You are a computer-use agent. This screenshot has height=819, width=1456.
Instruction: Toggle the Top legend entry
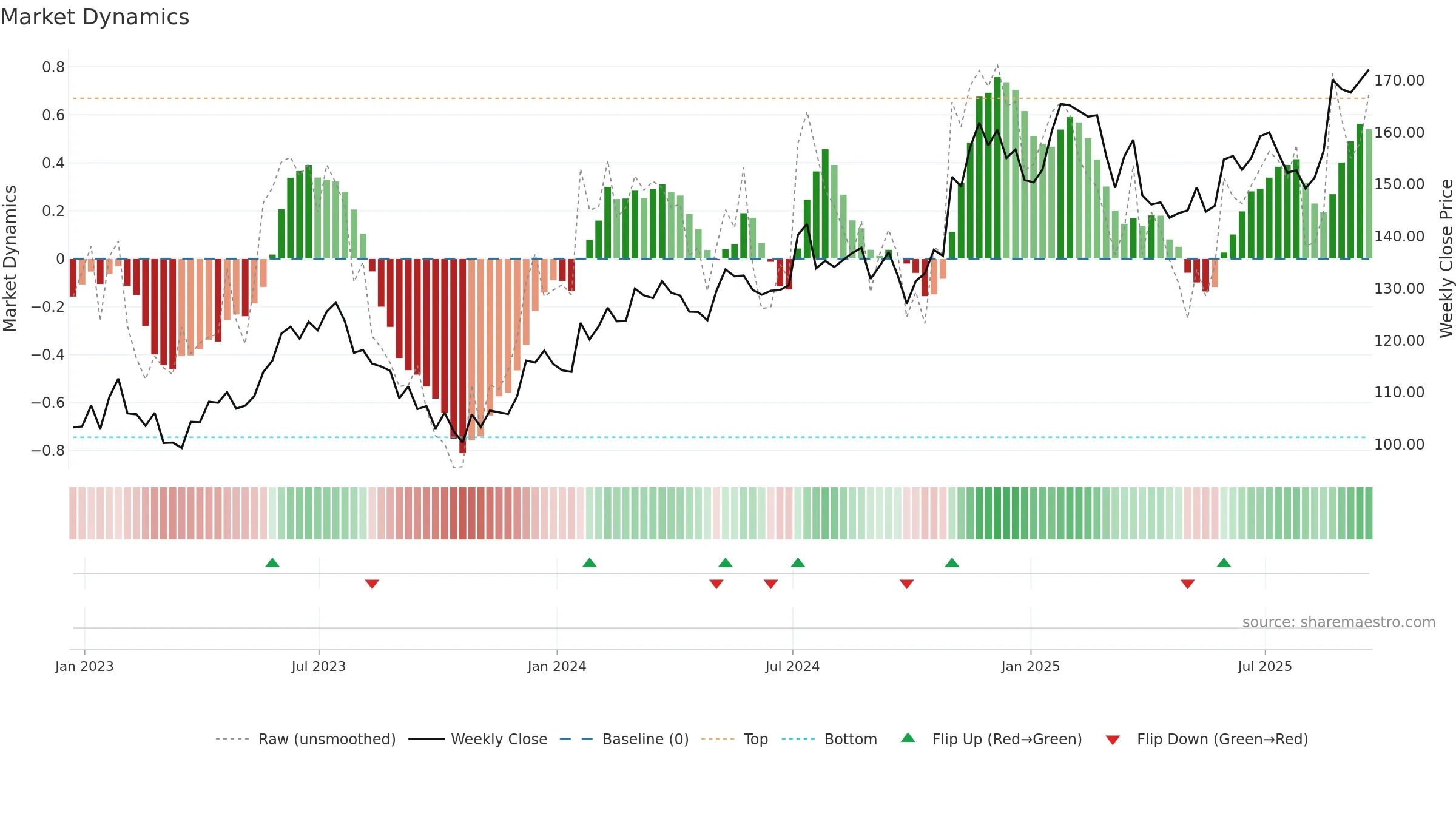(x=735, y=739)
